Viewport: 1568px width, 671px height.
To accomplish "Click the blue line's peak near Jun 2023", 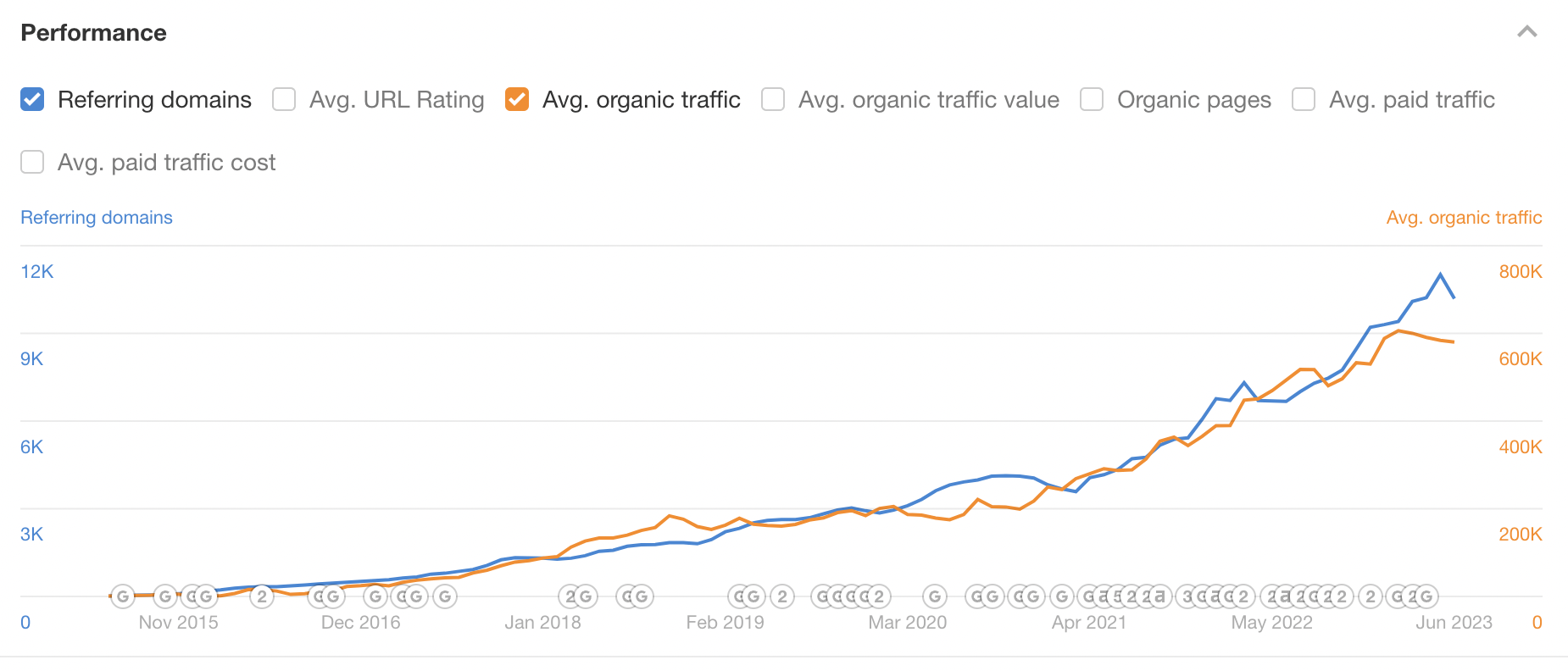I will pos(1439,274).
